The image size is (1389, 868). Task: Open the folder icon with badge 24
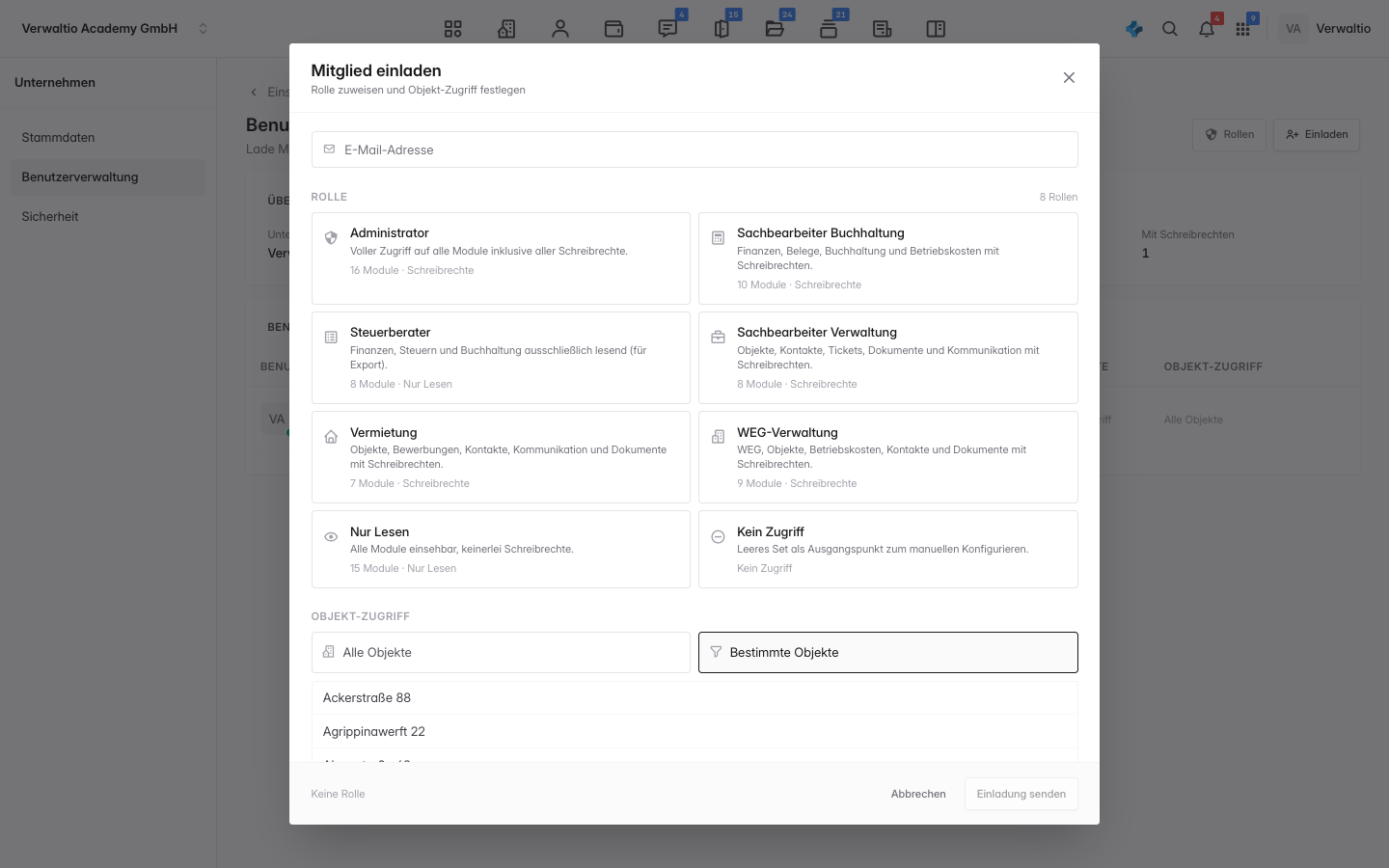coord(775,29)
